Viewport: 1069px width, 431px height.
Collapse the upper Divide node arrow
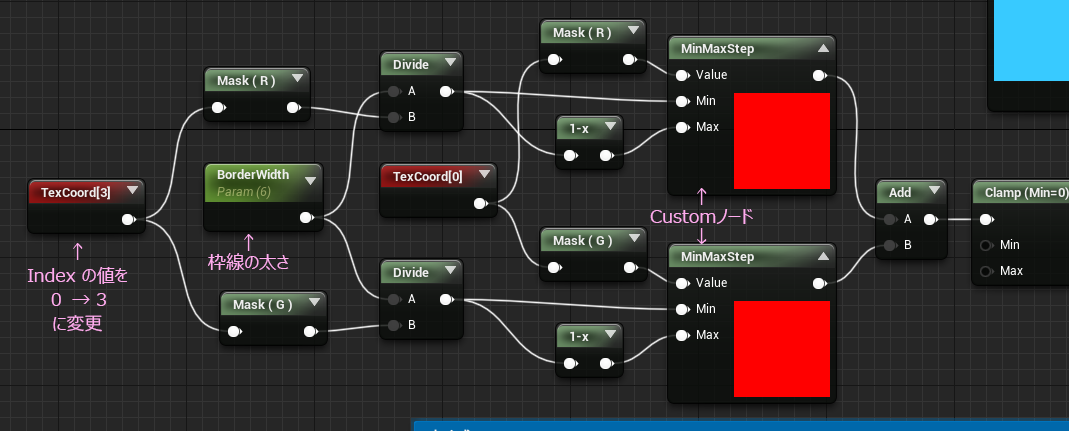point(450,63)
